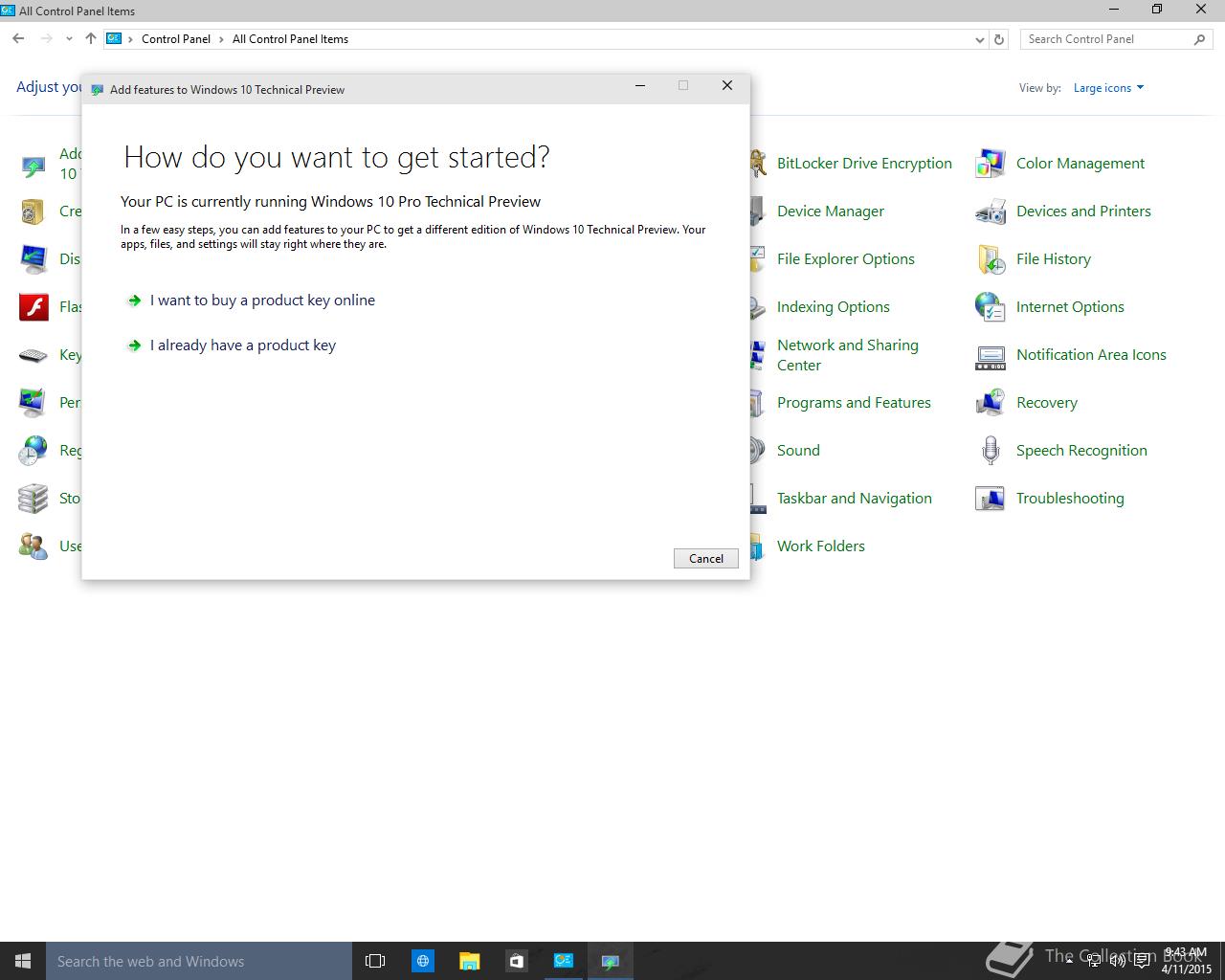Click the Cancel button in the dialog

click(x=706, y=559)
